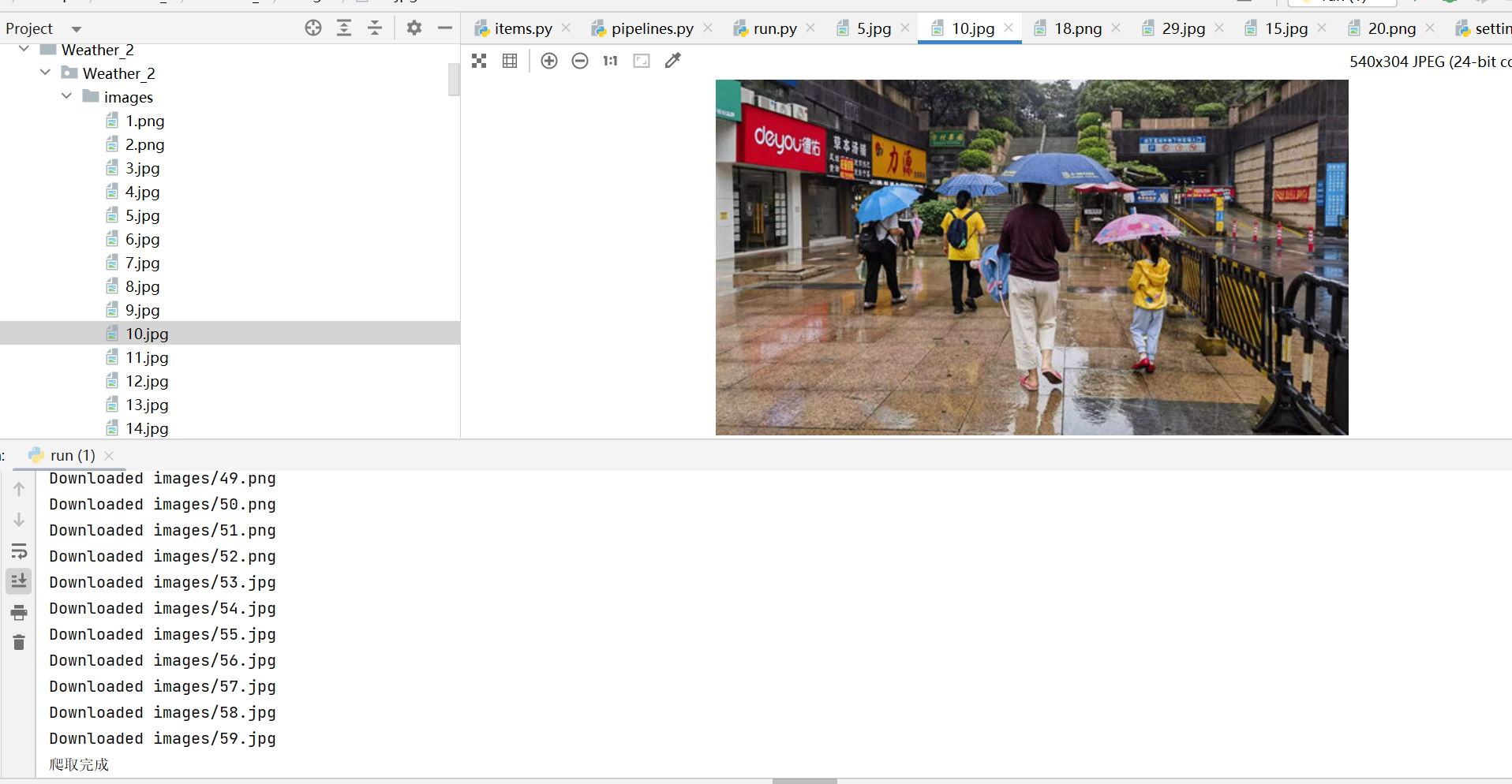Click the Select Opened File locate icon
Viewport: 1512px width, 784px height.
click(x=313, y=28)
